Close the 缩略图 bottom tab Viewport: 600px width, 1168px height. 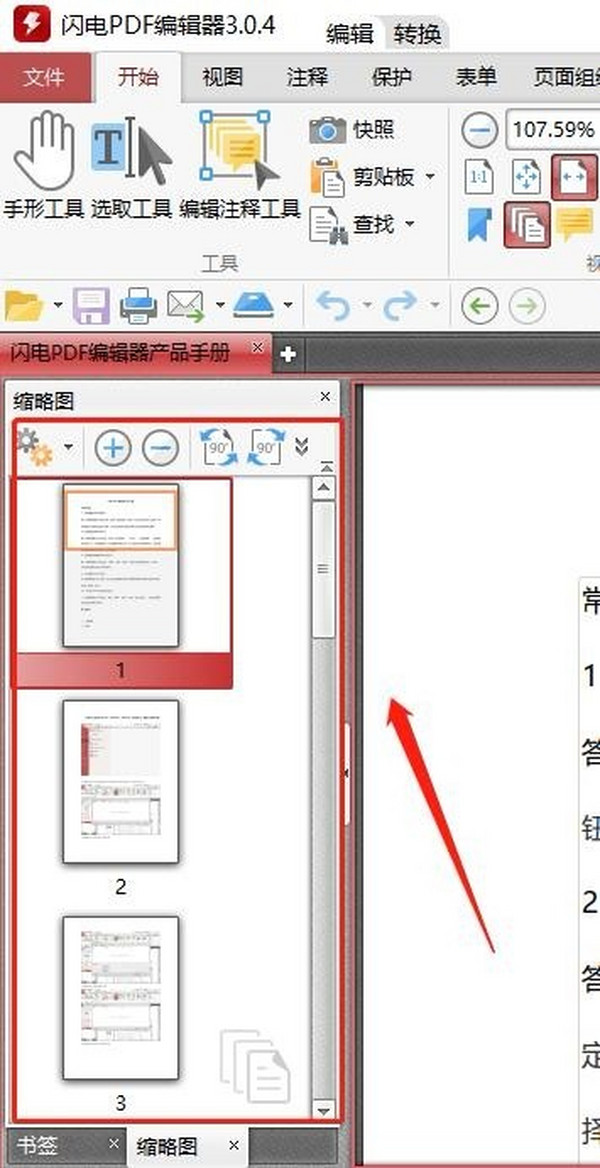coord(233,1144)
